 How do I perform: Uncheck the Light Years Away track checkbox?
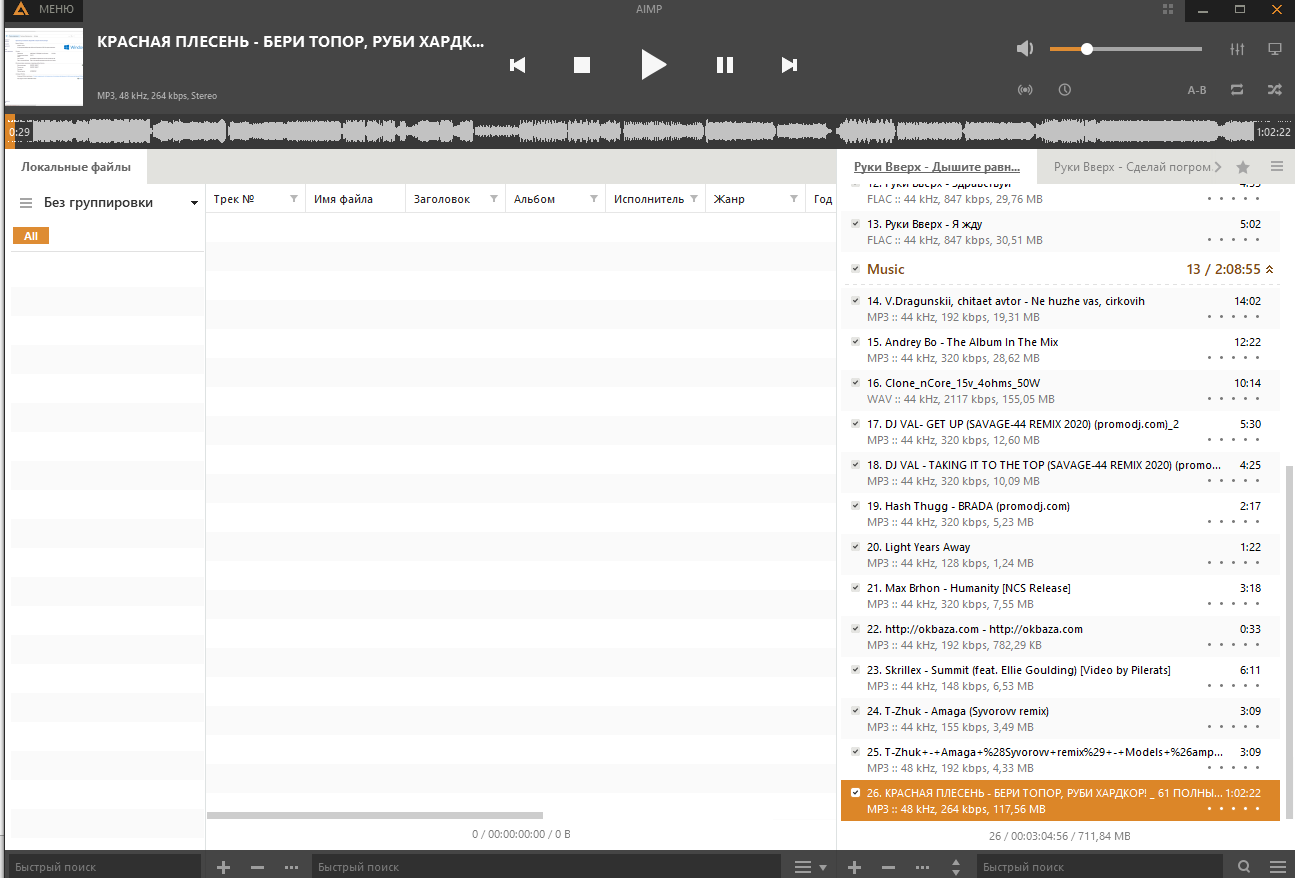click(x=855, y=547)
